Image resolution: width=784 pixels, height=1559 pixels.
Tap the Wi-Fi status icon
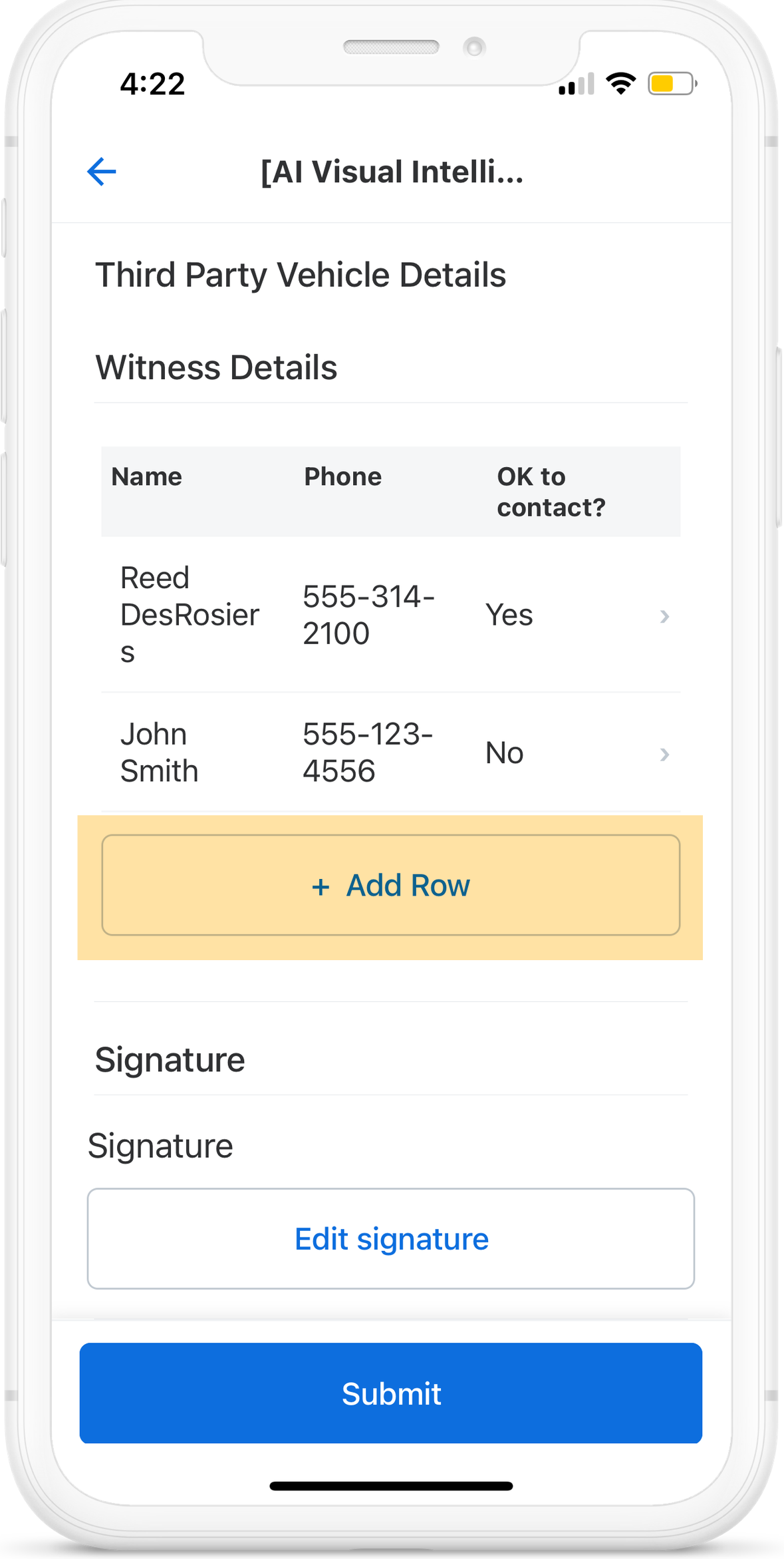(620, 83)
